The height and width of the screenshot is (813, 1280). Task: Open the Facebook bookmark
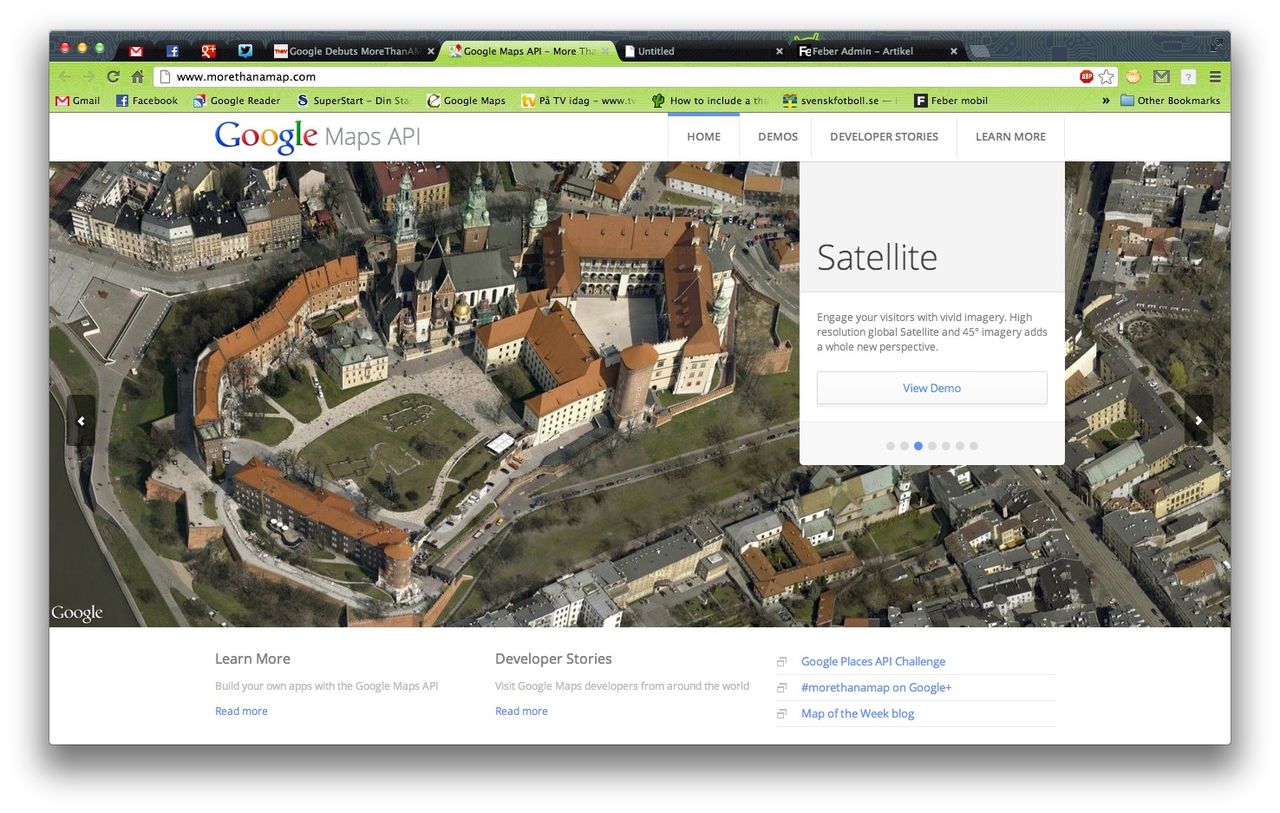(x=147, y=100)
